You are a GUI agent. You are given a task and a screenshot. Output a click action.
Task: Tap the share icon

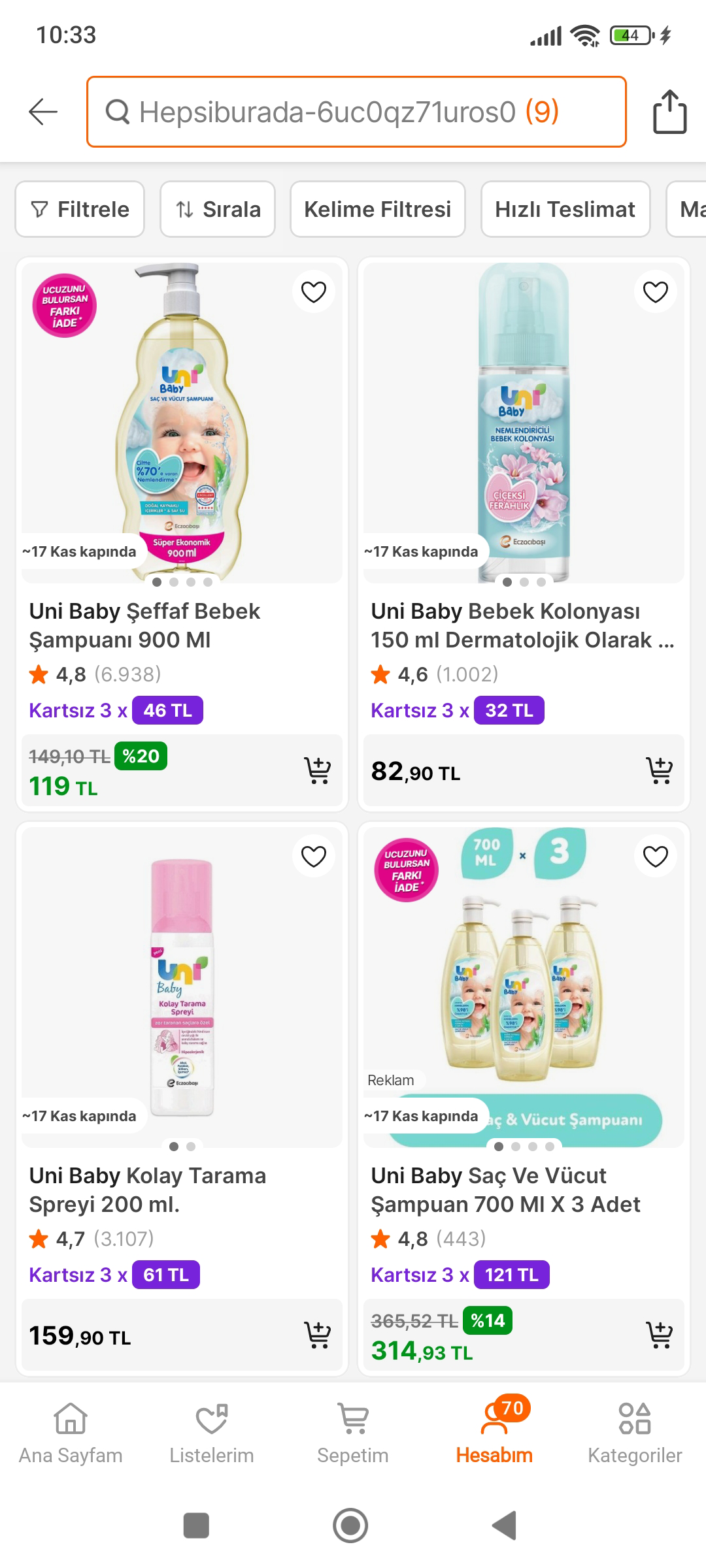pyautogui.click(x=669, y=112)
